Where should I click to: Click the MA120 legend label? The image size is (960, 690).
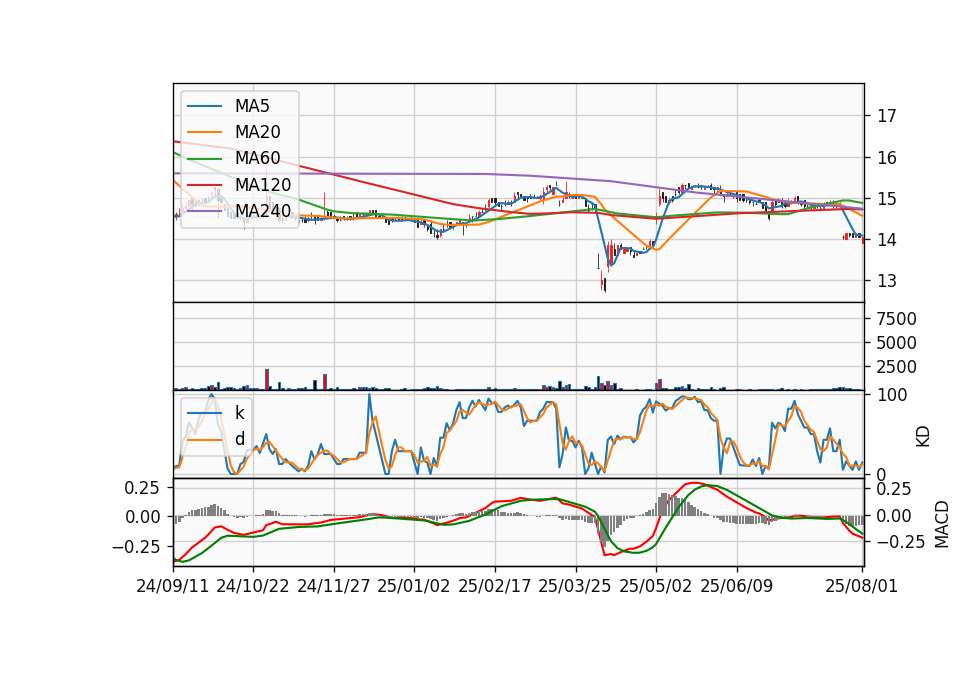pyautogui.click(x=263, y=184)
